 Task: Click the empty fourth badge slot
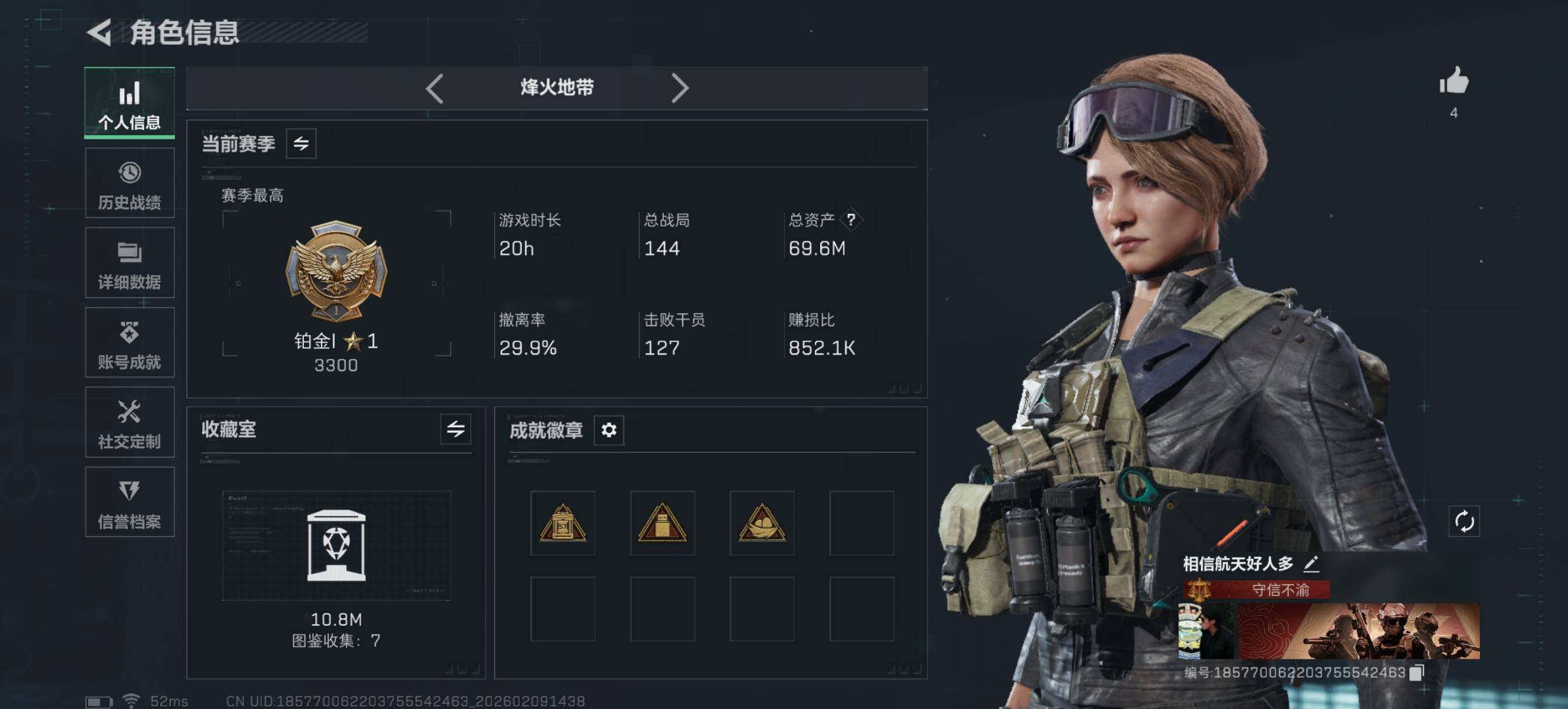(x=862, y=523)
